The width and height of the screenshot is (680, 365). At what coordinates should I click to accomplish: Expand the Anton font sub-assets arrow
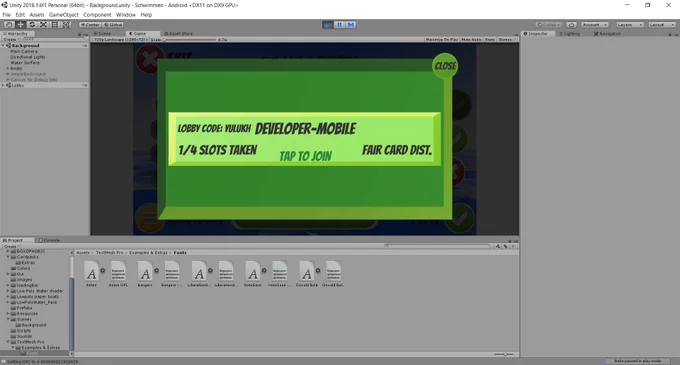(x=103, y=270)
